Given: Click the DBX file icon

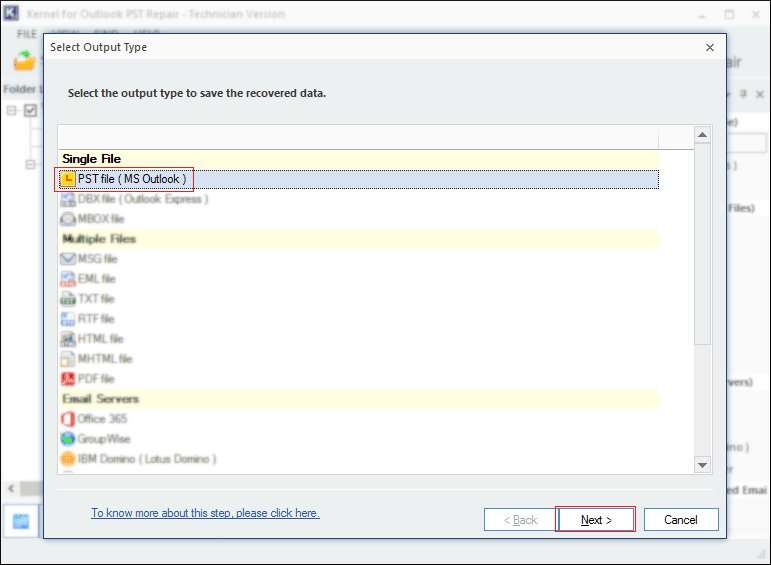Looking at the screenshot, I should (x=67, y=199).
